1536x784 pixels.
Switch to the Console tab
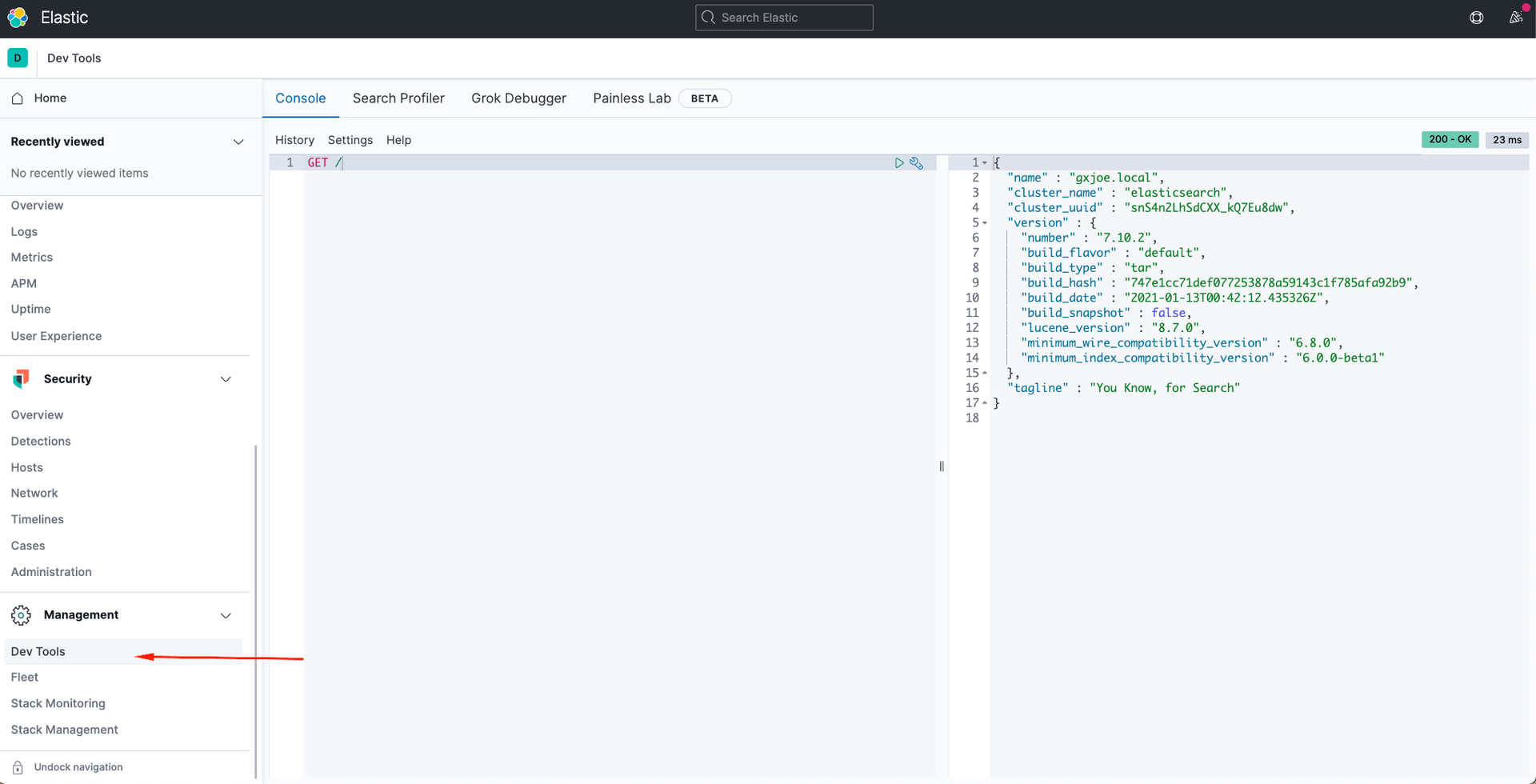point(301,98)
